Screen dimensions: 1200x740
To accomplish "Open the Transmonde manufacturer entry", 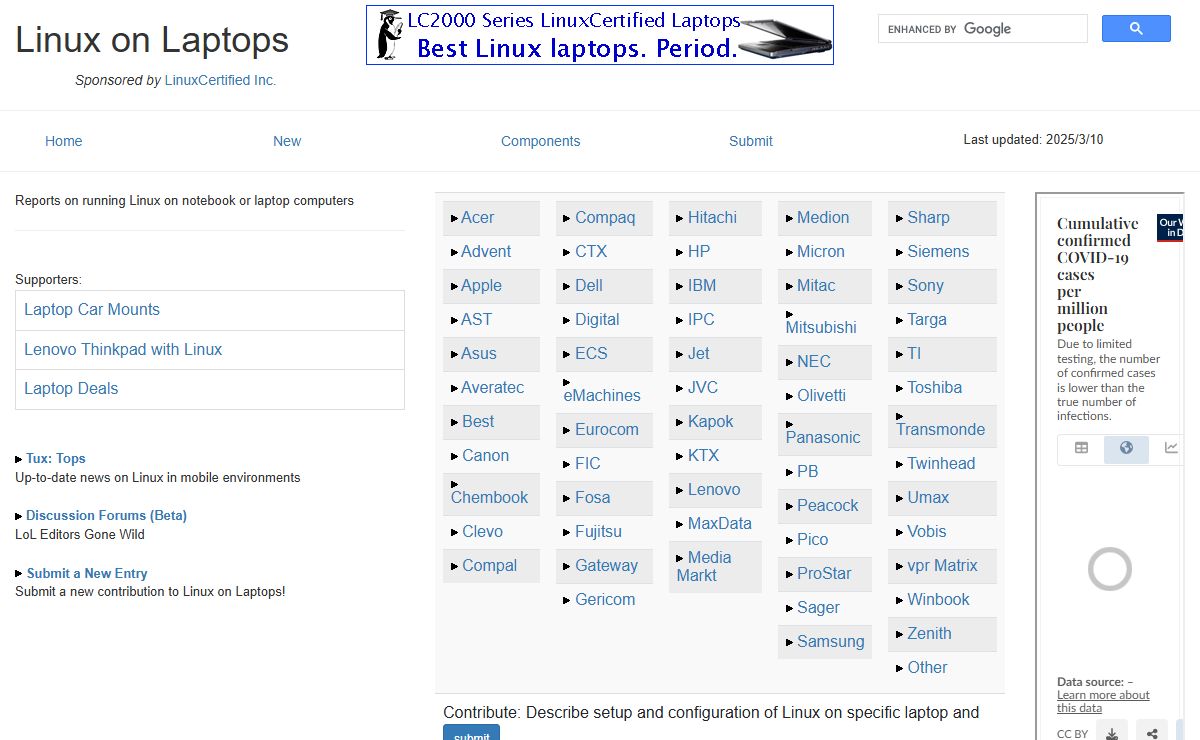I will click(x=940, y=429).
